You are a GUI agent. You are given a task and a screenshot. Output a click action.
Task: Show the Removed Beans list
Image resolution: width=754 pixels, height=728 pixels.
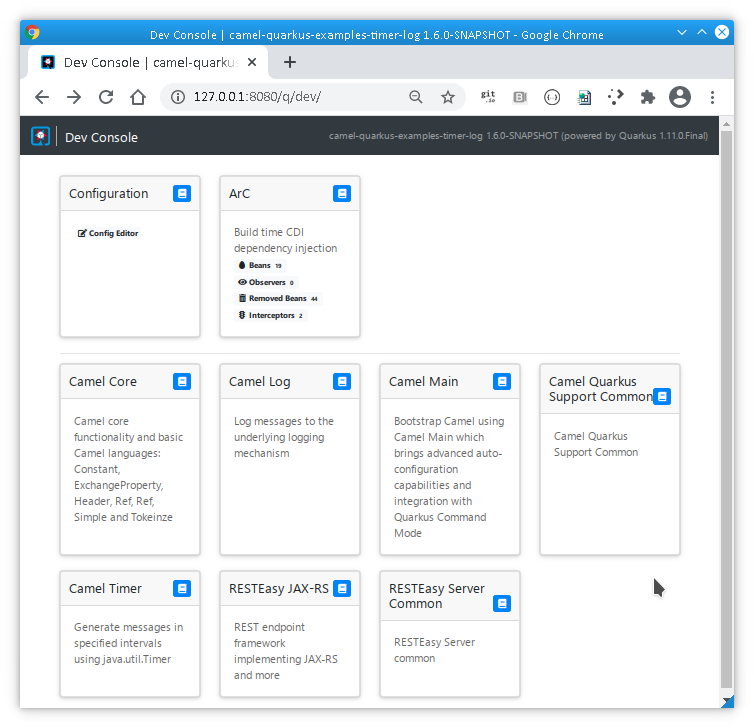[x=277, y=299]
